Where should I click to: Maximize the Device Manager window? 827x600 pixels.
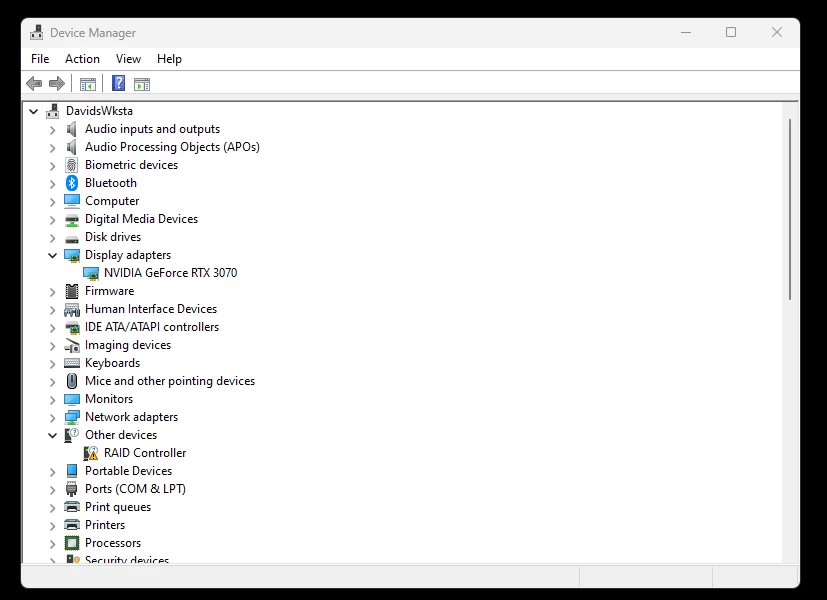click(731, 32)
